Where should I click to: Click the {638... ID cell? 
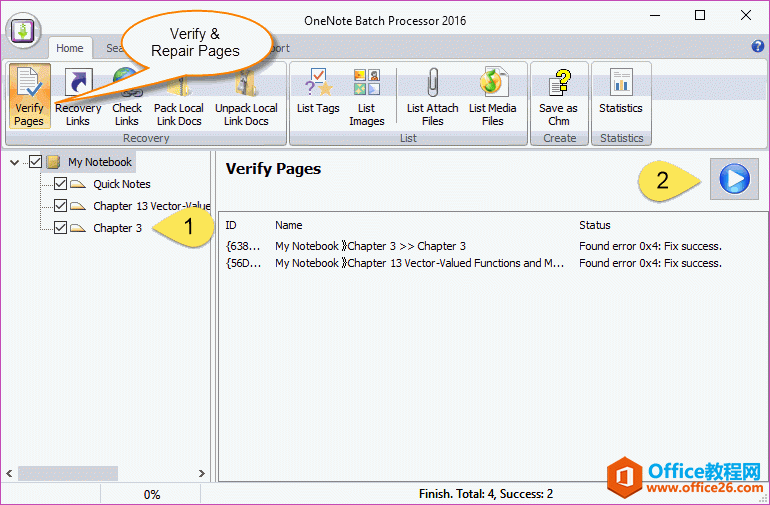point(243,246)
